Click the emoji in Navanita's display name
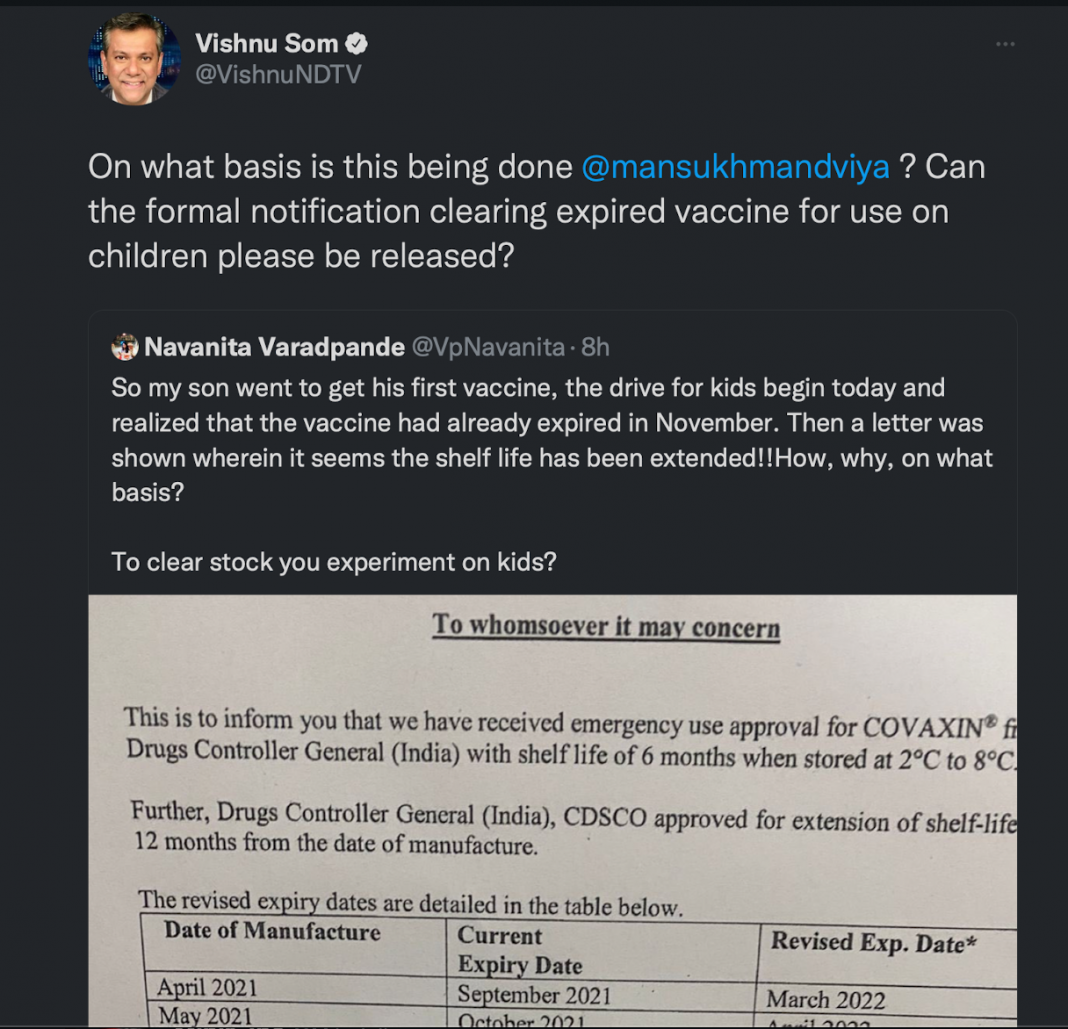Viewport: 1068px width, 1029px height. point(124,346)
